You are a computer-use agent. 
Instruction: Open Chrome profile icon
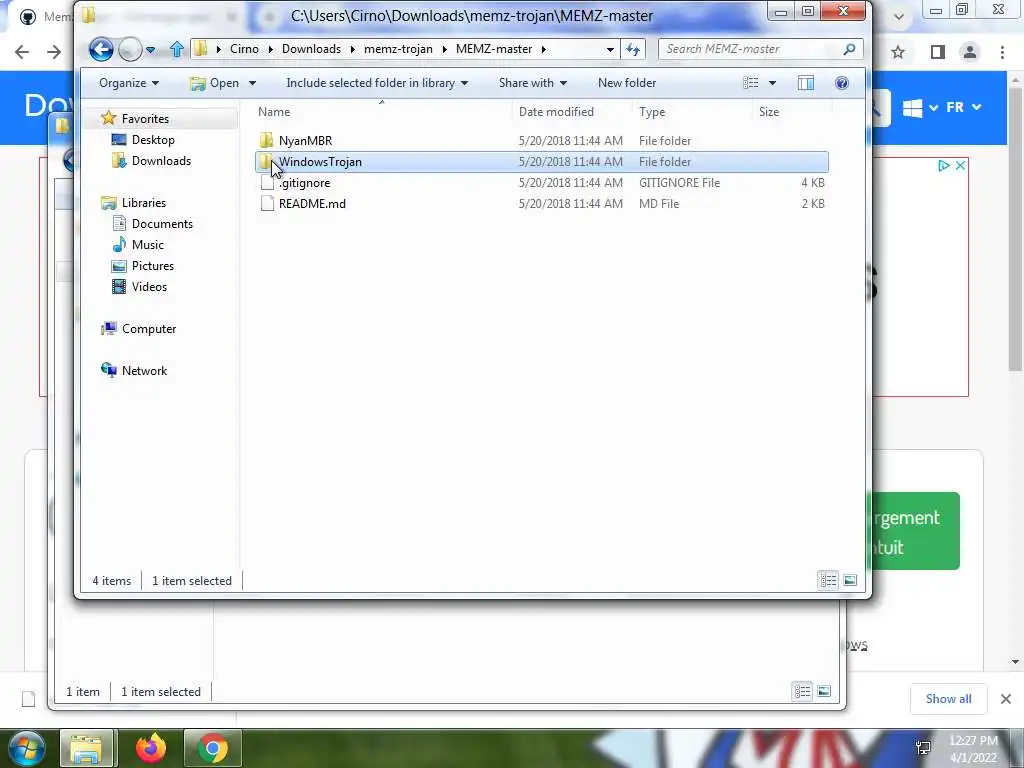pos(970,52)
